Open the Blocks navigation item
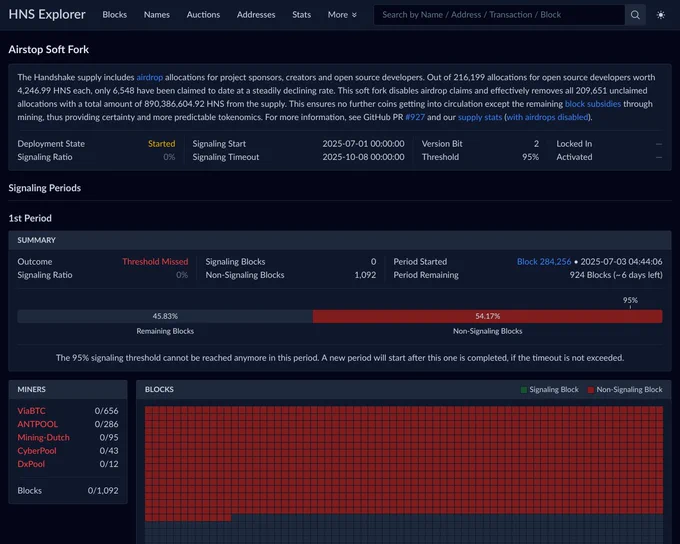 [x=114, y=15]
